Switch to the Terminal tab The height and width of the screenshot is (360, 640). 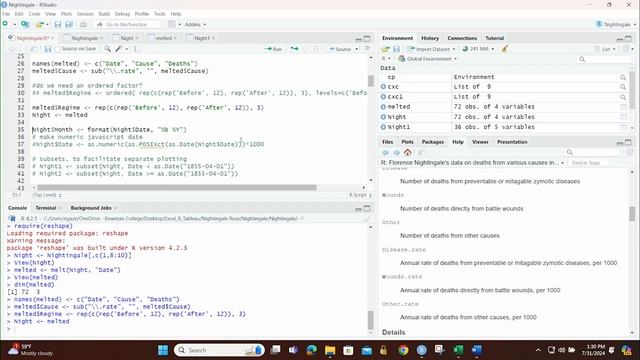pos(45,208)
